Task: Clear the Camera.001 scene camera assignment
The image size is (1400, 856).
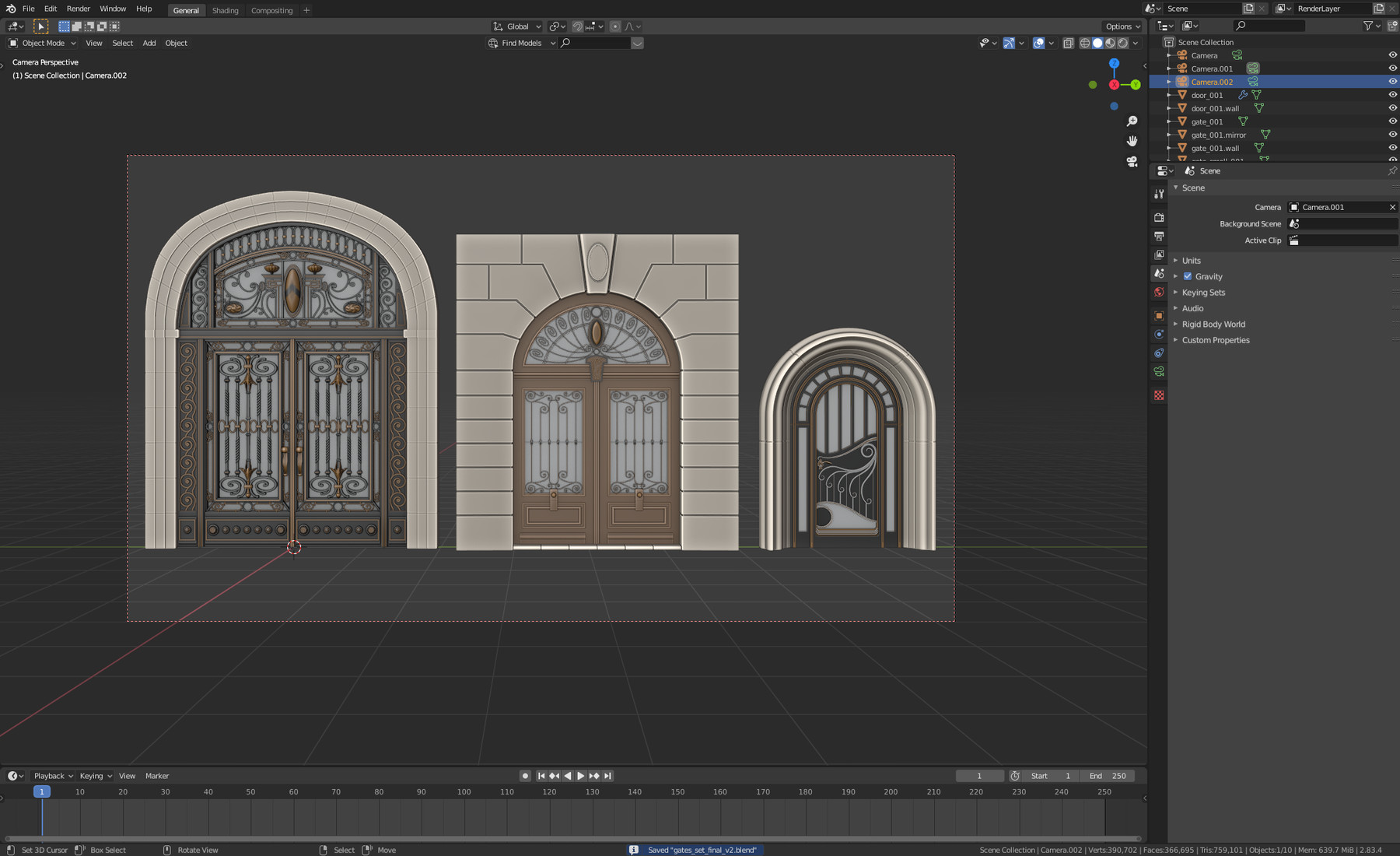Action: click(x=1392, y=207)
